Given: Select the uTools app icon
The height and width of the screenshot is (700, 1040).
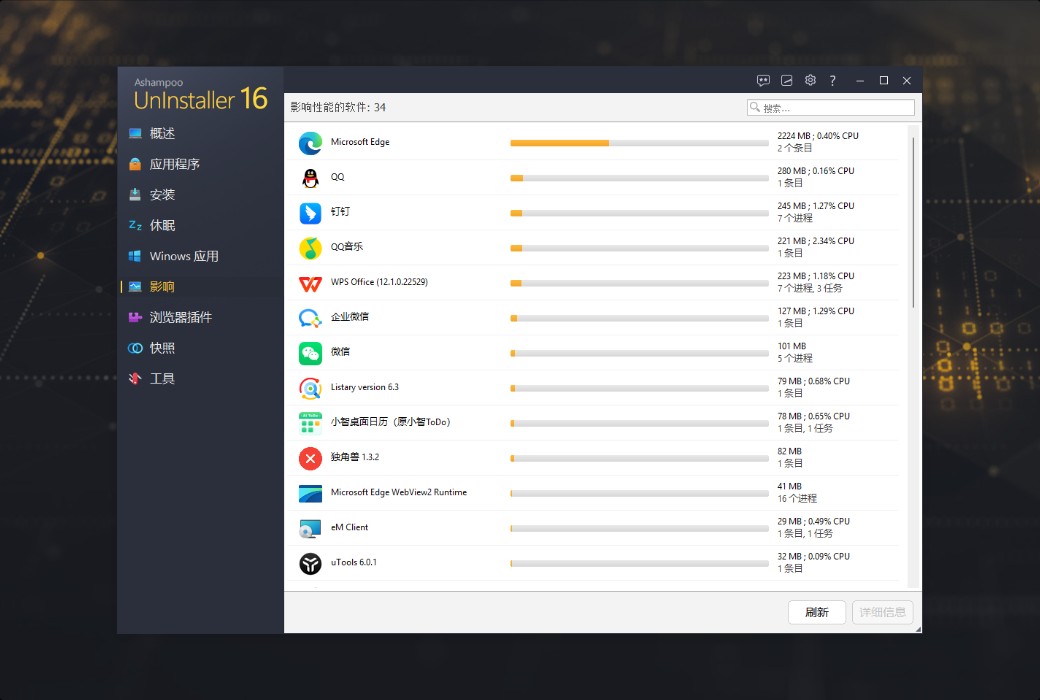Looking at the screenshot, I should pos(310,564).
